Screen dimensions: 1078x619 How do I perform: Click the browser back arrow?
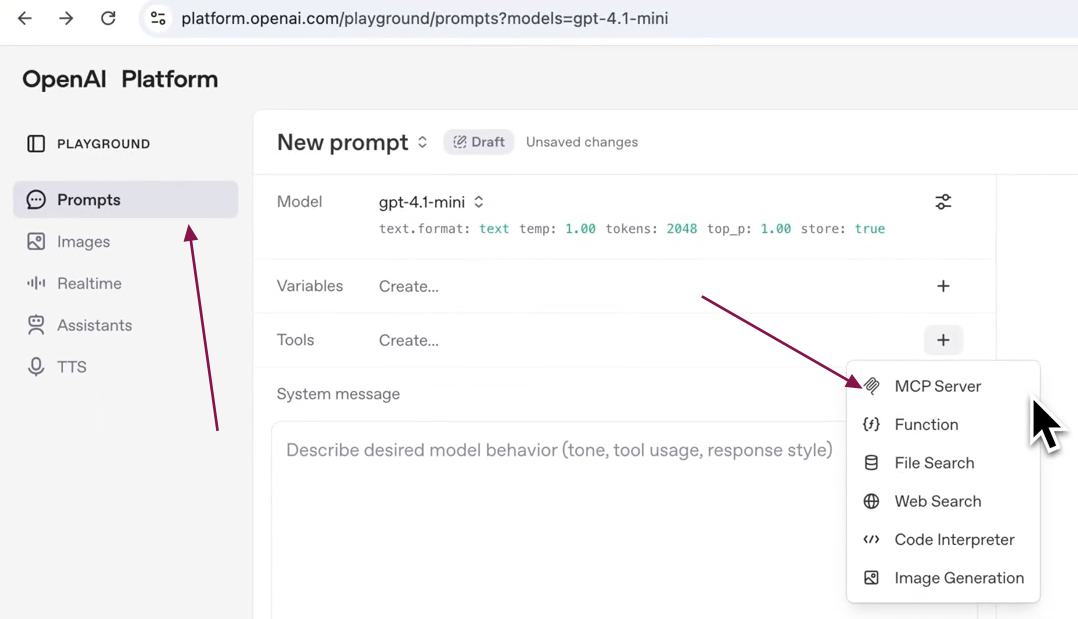[x=25, y=19]
